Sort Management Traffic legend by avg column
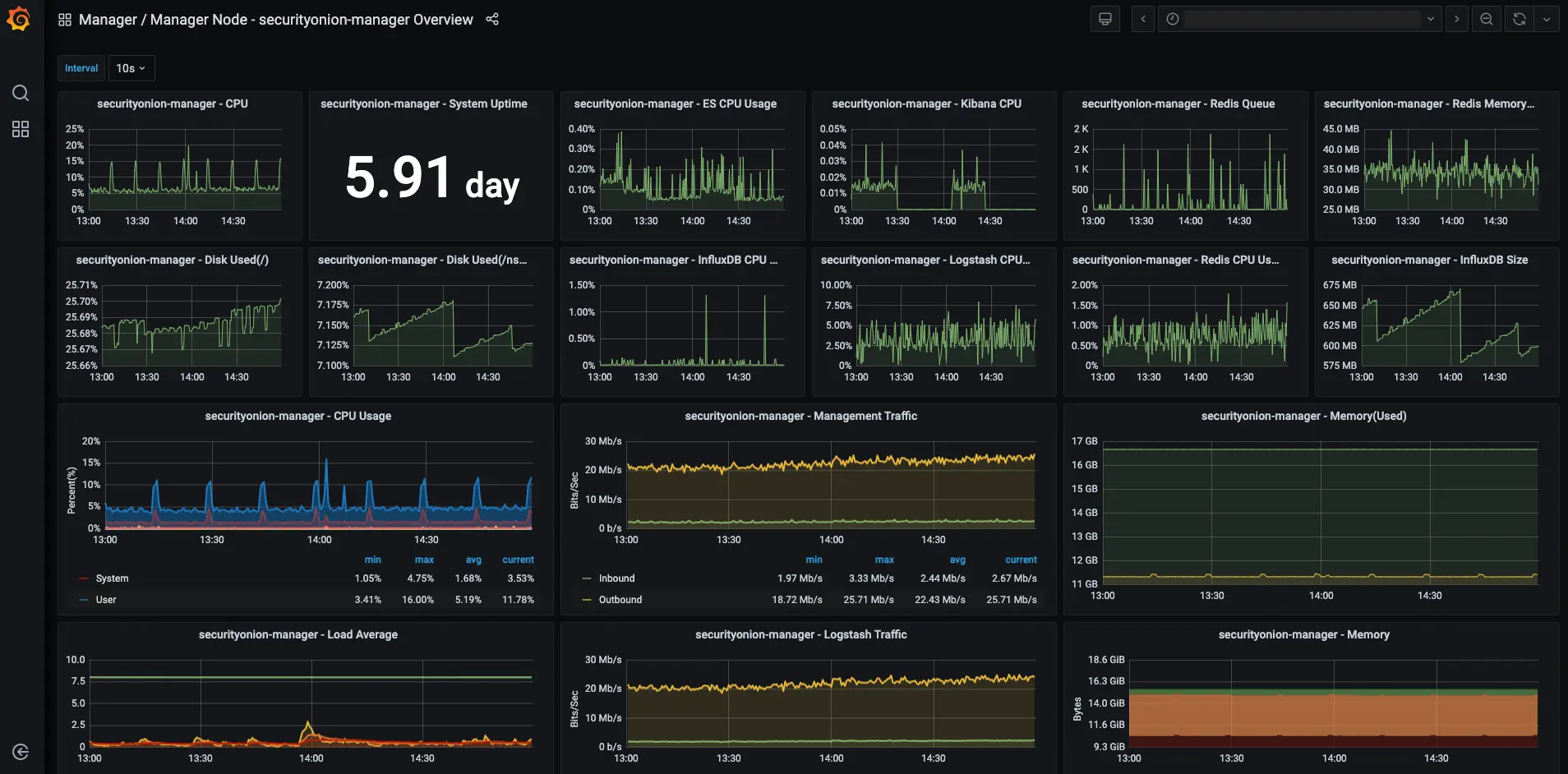1568x774 pixels. 958,560
